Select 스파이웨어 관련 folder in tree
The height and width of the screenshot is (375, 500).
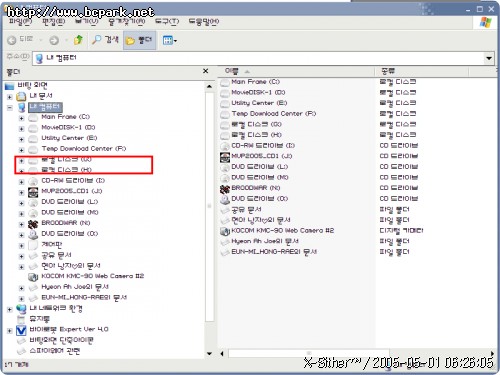55,351
